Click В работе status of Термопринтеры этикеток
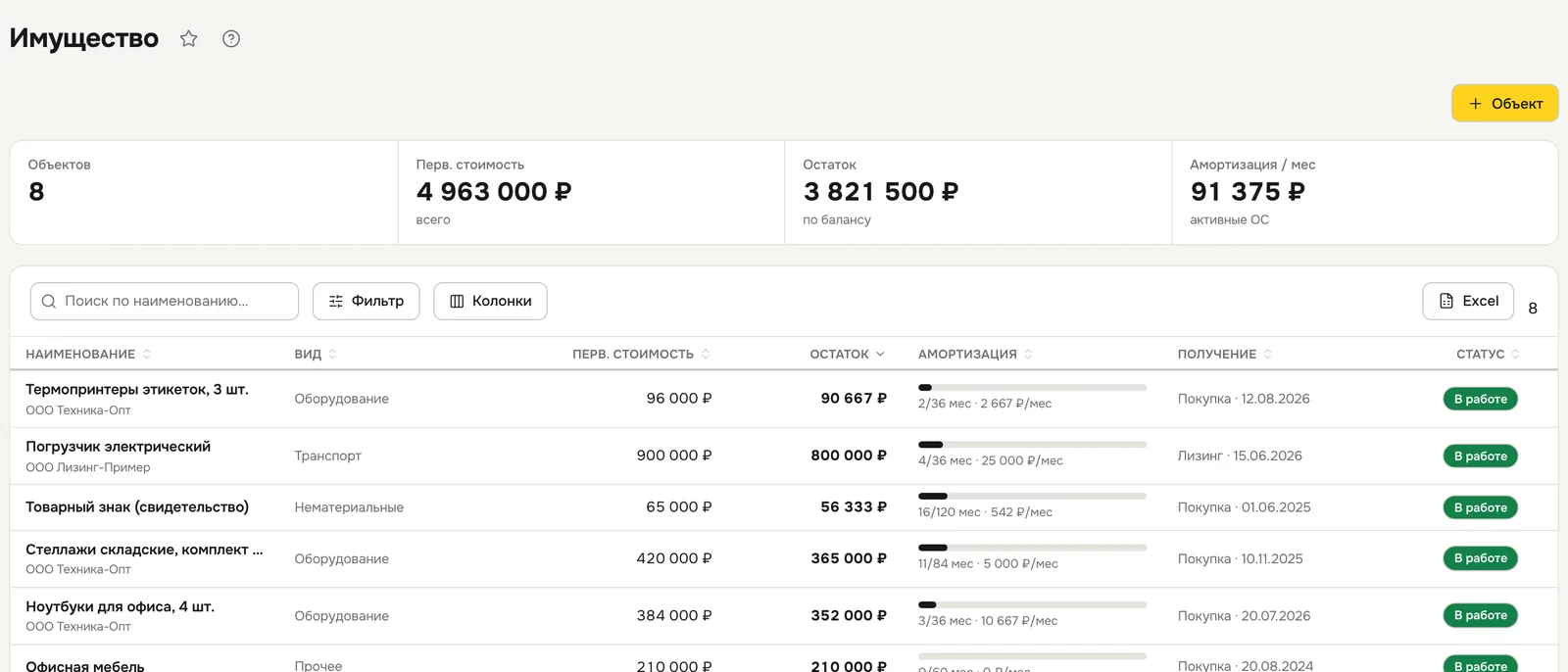1568x672 pixels. 1480,399
